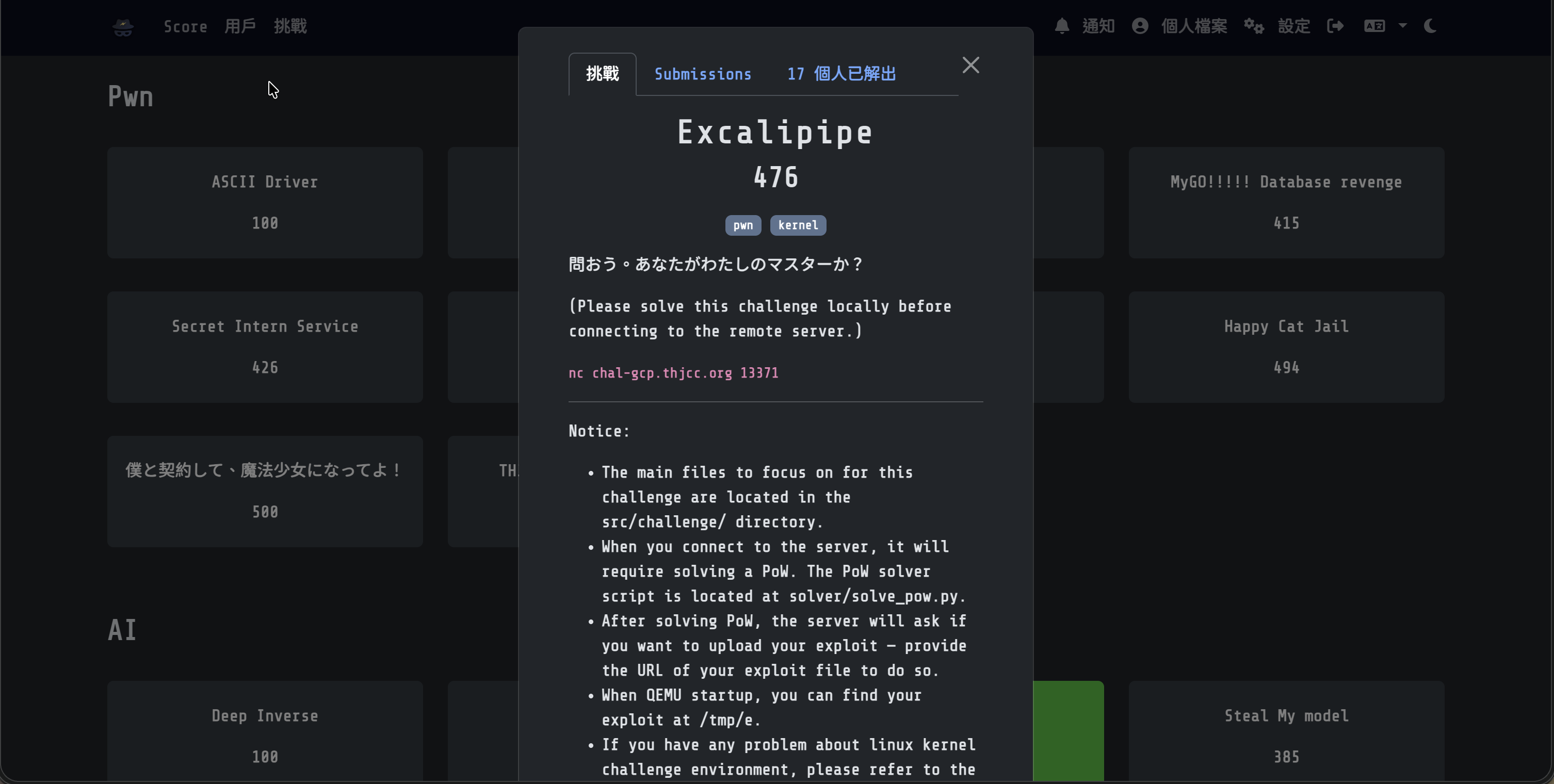Open the Steal My model challenge
The height and width of the screenshot is (784, 1554).
pyautogui.click(x=1286, y=731)
